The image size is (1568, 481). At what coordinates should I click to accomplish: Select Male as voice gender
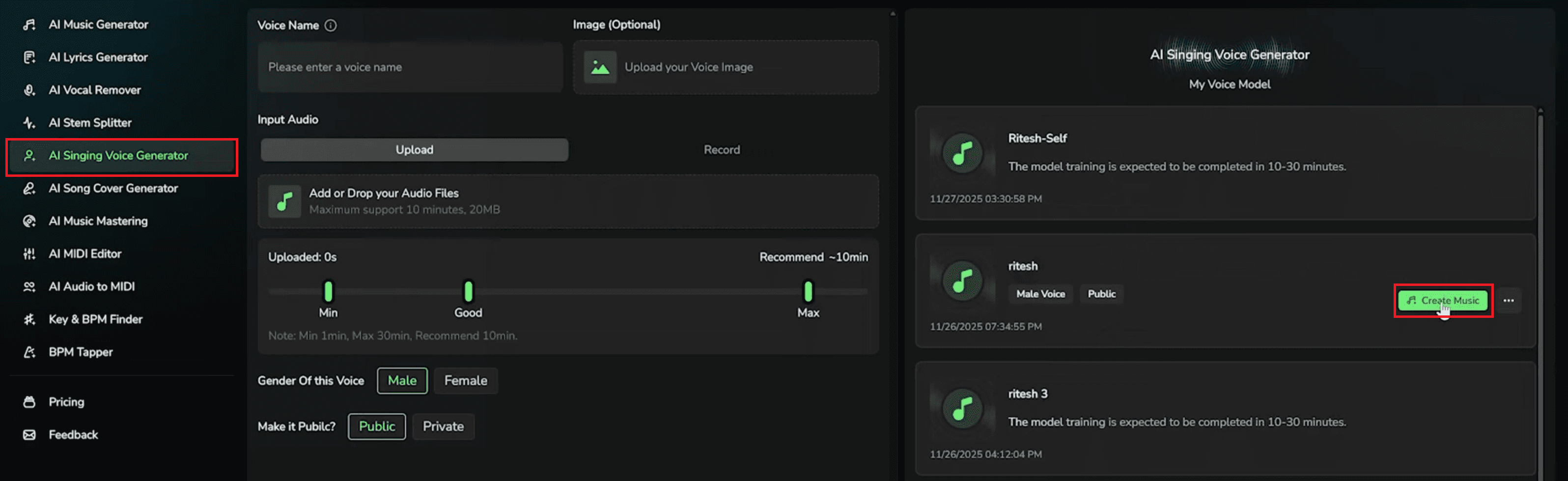402,381
